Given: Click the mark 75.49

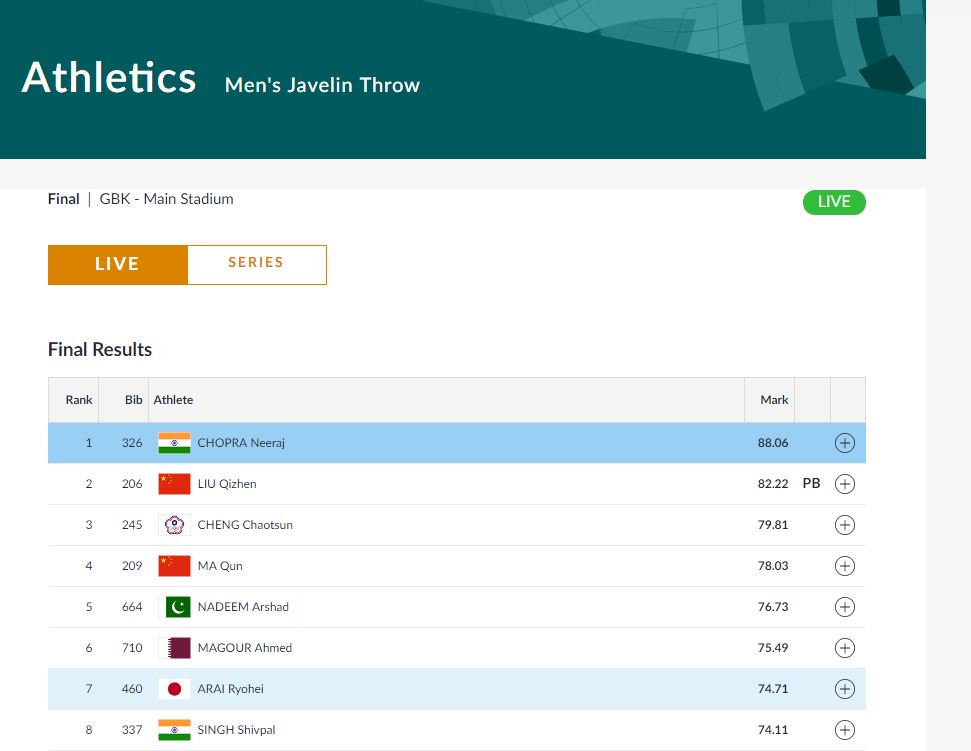Looking at the screenshot, I should pyautogui.click(x=773, y=648).
